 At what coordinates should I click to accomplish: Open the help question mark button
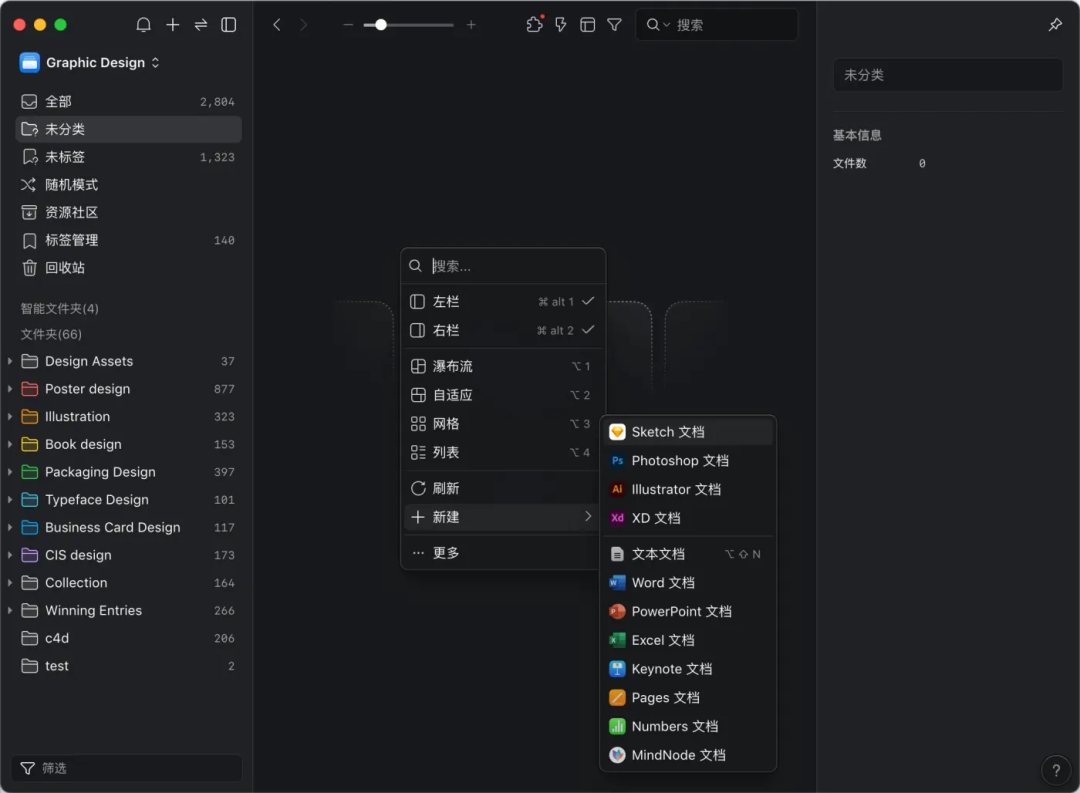1056,771
